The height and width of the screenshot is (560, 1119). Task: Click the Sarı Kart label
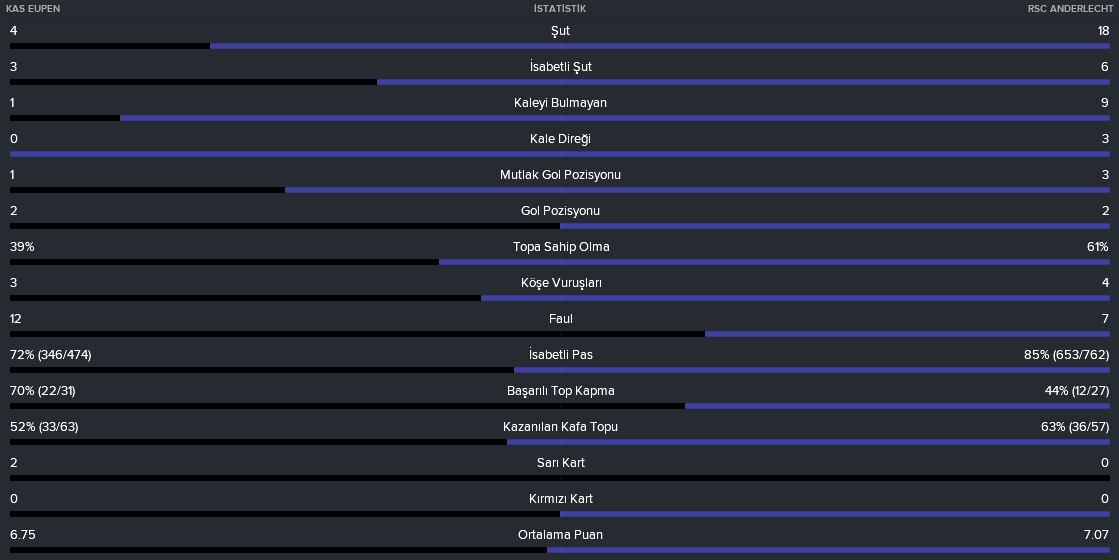[x=560, y=463]
